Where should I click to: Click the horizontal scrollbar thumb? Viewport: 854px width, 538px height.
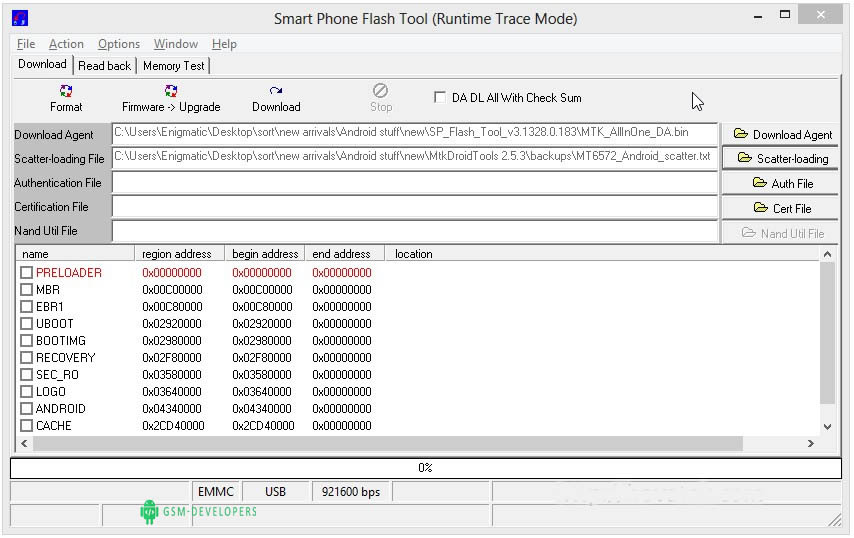point(388,444)
